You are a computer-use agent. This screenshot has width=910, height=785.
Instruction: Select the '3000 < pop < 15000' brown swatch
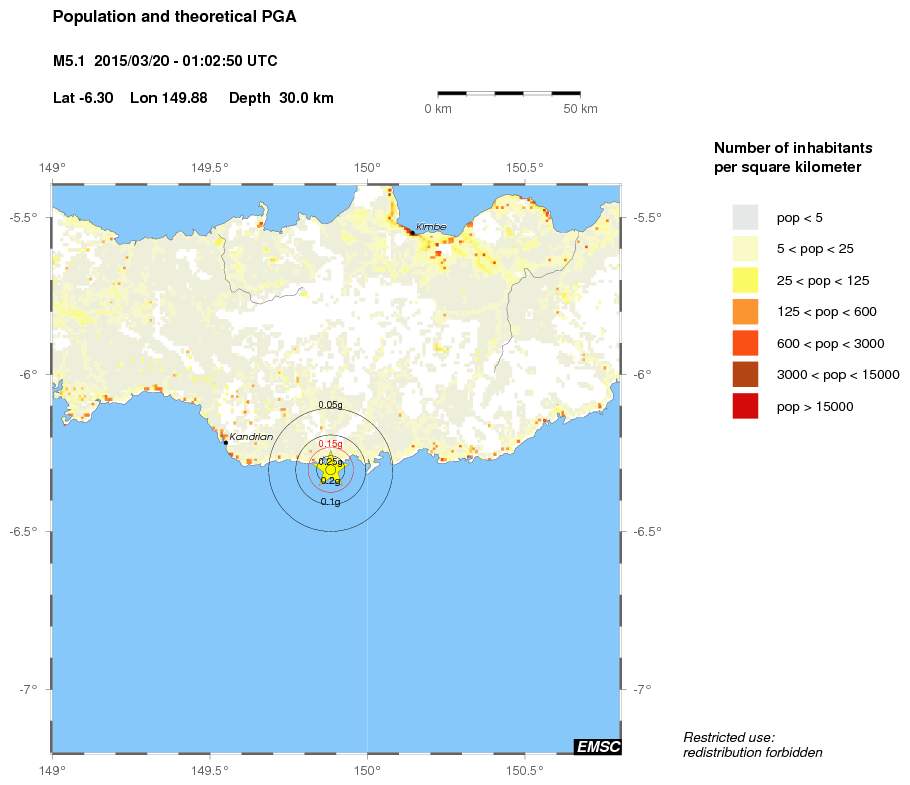(745, 375)
